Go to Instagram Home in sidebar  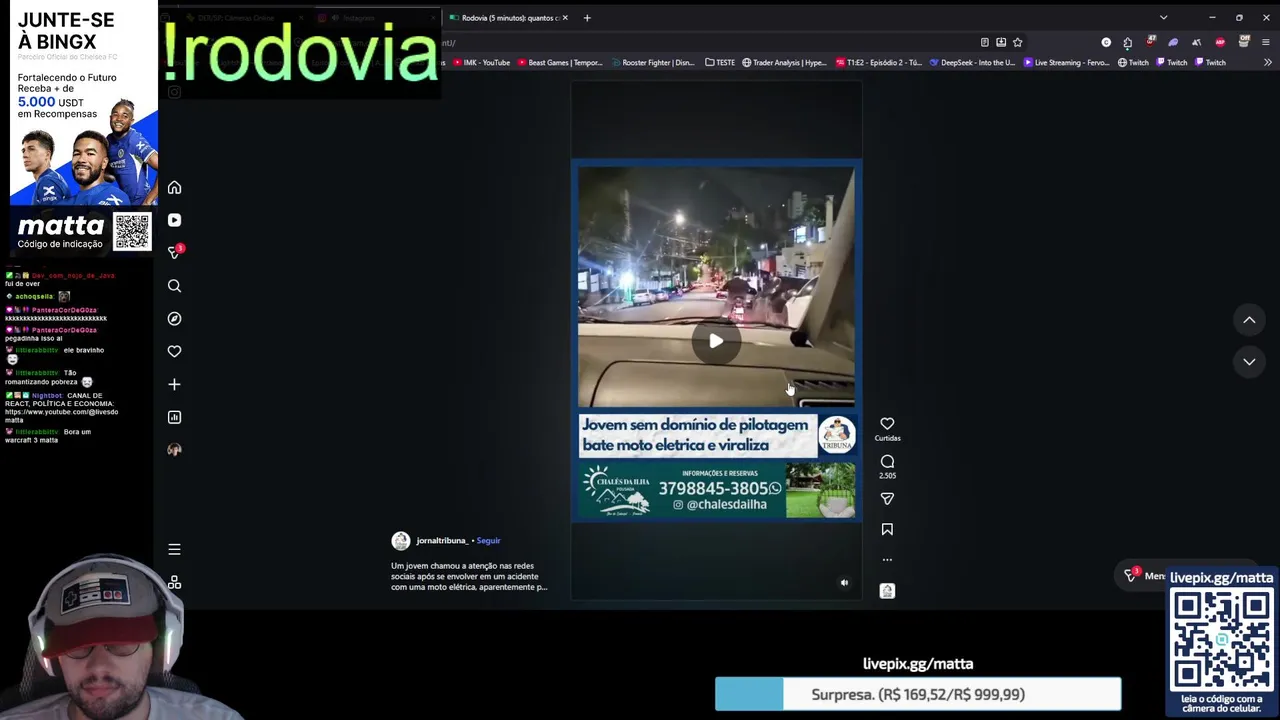coord(174,188)
